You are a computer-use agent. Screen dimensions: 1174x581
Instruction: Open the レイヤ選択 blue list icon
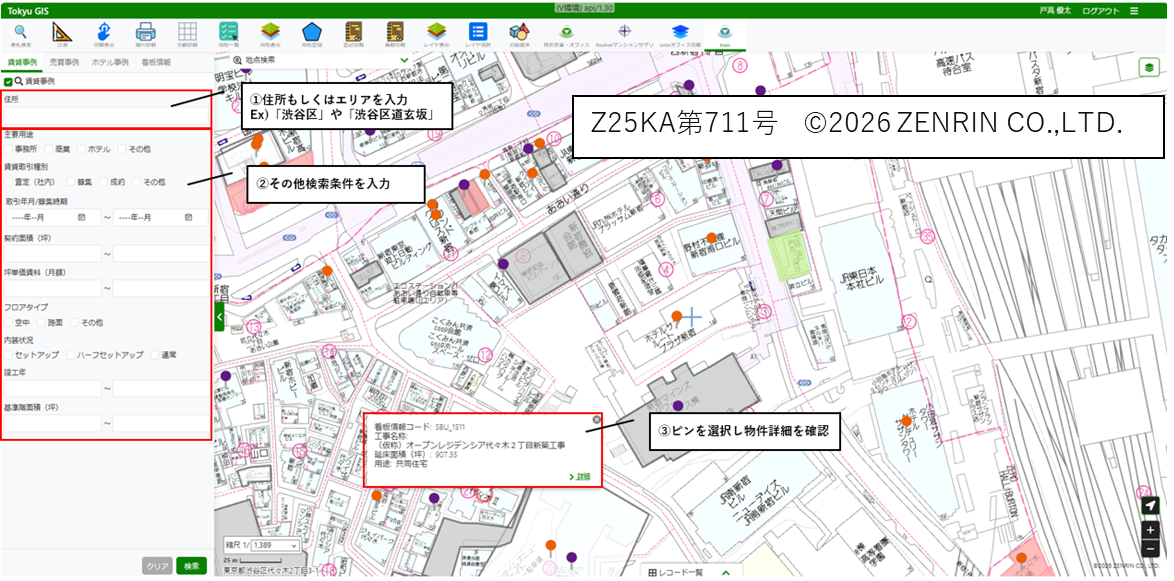[x=478, y=35]
